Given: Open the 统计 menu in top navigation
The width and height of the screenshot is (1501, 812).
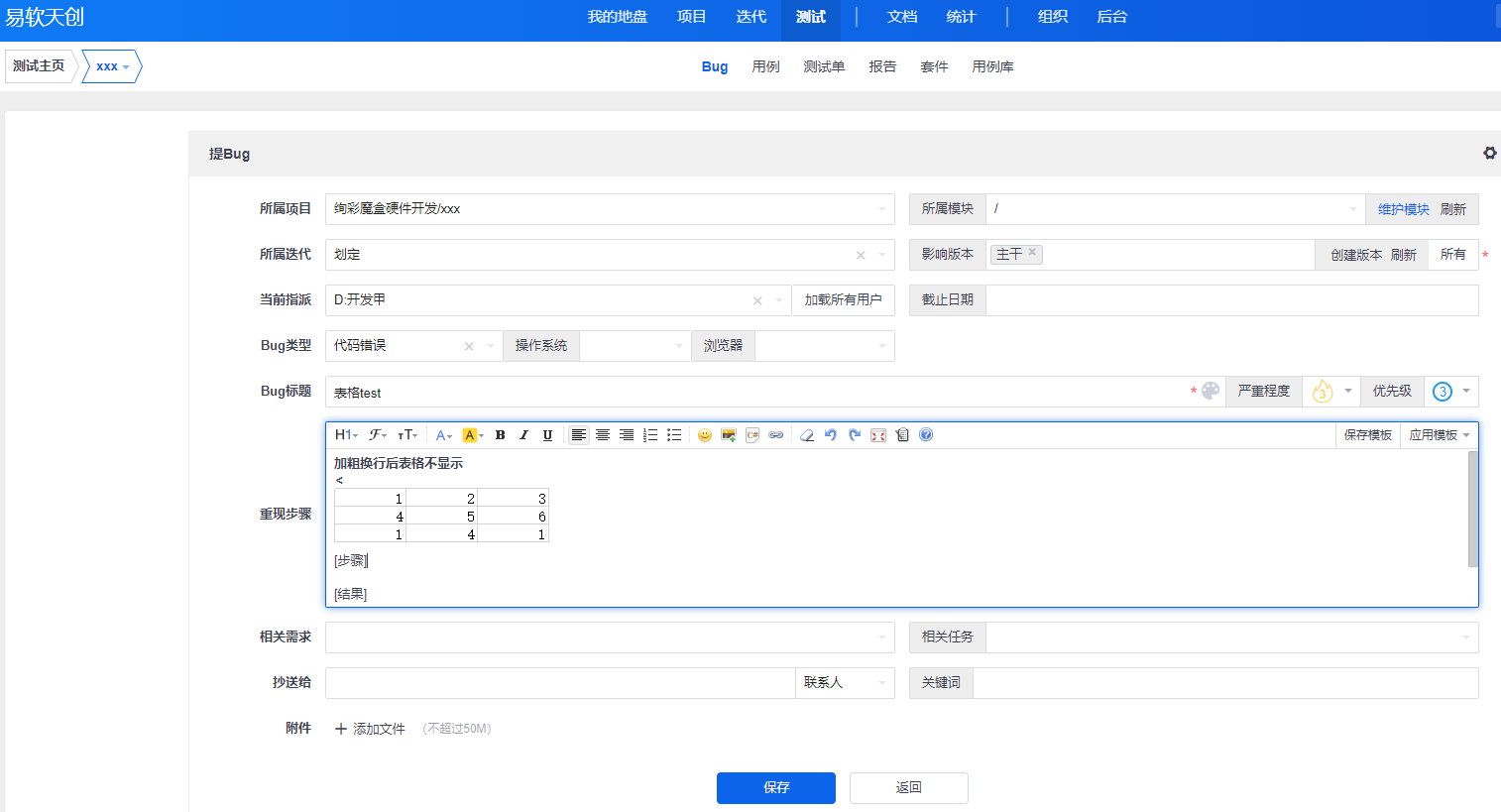Looking at the screenshot, I should pos(961,17).
